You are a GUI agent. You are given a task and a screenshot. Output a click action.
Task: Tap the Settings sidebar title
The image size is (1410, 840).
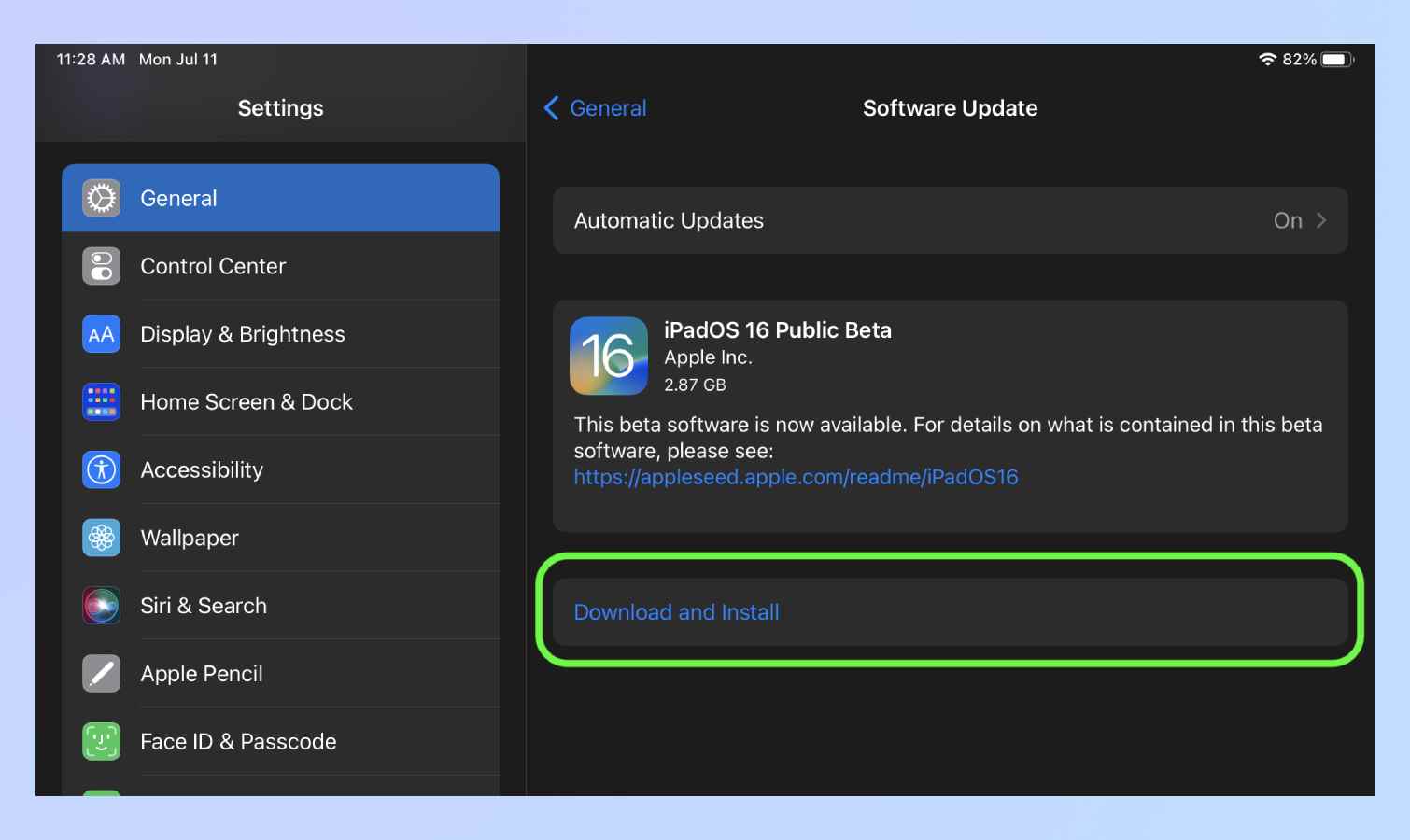[x=280, y=108]
